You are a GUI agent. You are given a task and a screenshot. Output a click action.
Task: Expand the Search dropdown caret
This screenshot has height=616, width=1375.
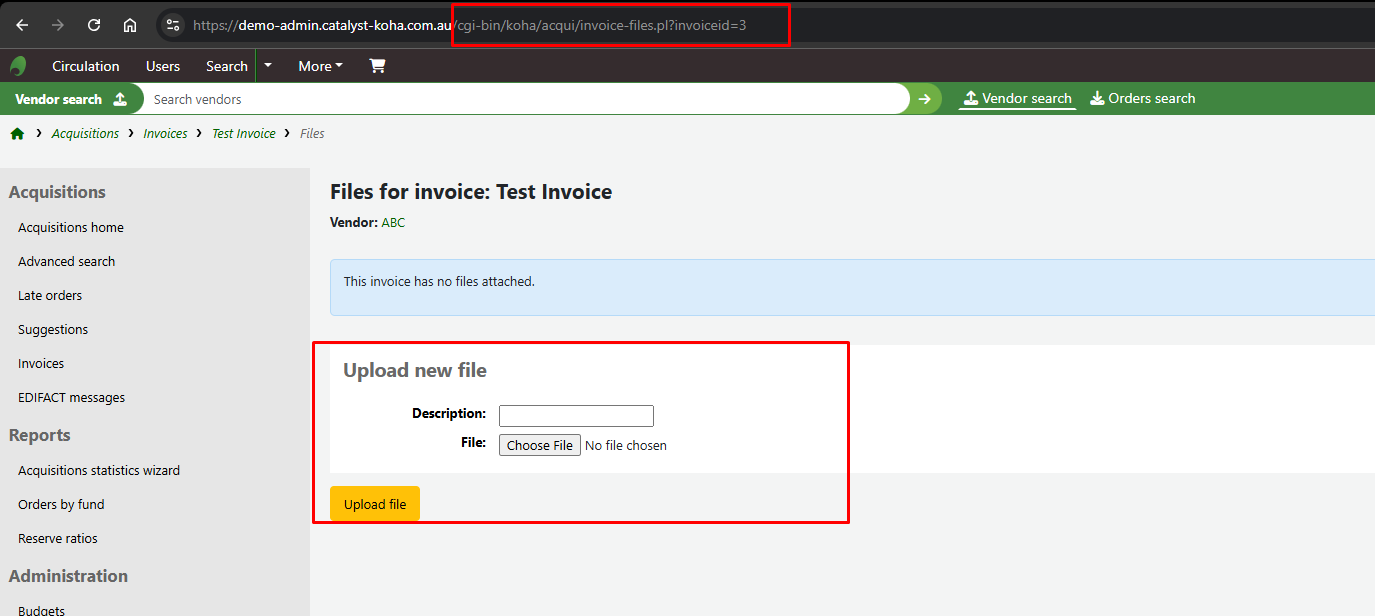(x=268, y=66)
